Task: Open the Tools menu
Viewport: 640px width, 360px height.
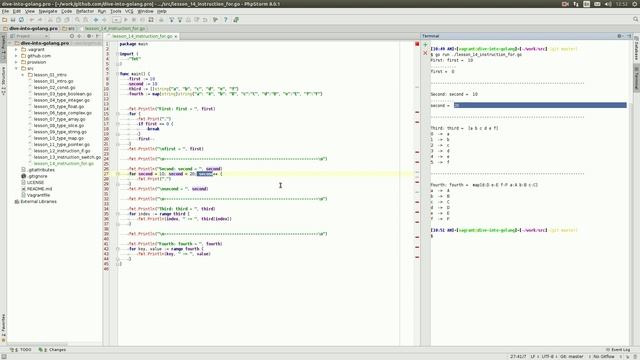Action: pyautogui.click(x=116, y=11)
